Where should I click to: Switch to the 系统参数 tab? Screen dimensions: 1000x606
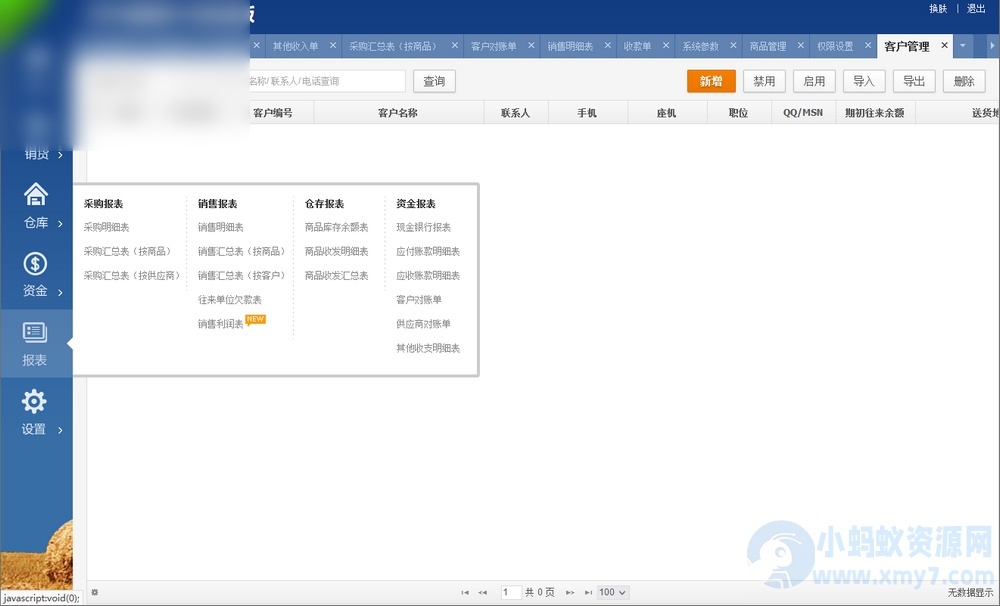tap(700, 46)
